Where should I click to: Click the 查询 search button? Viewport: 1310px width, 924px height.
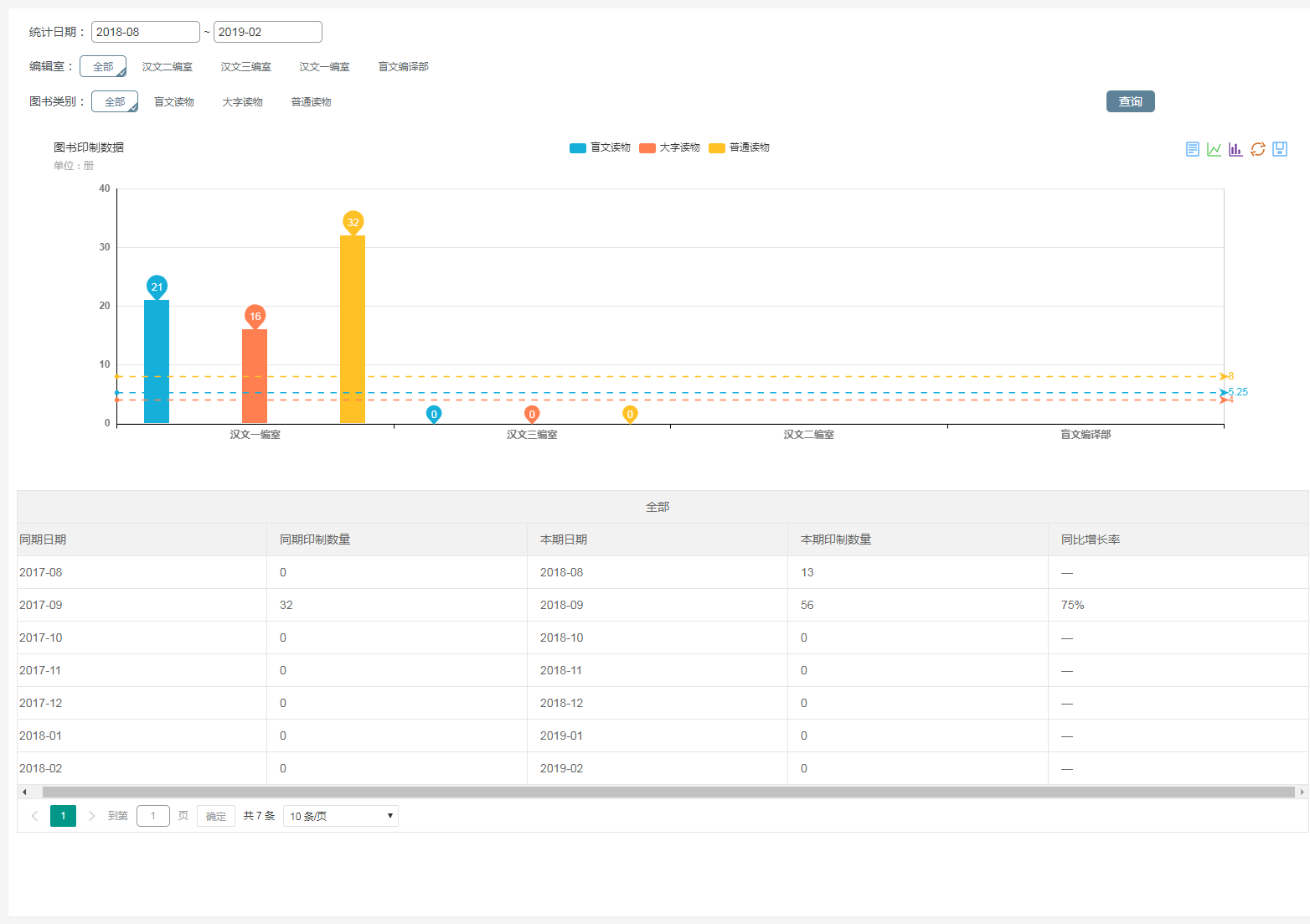point(1131,101)
